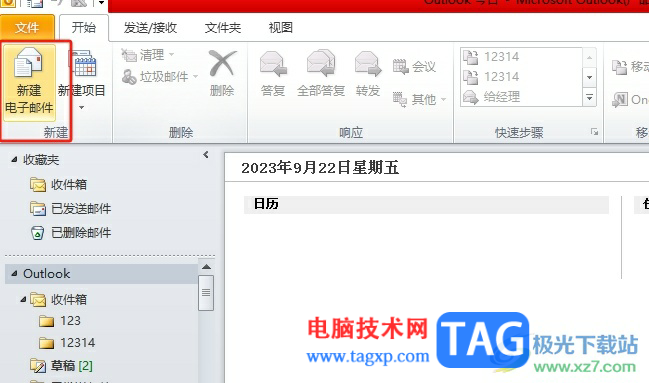Expand the quick steps gallery more arrow
The image size is (649, 383).
pyautogui.click(x=589, y=98)
